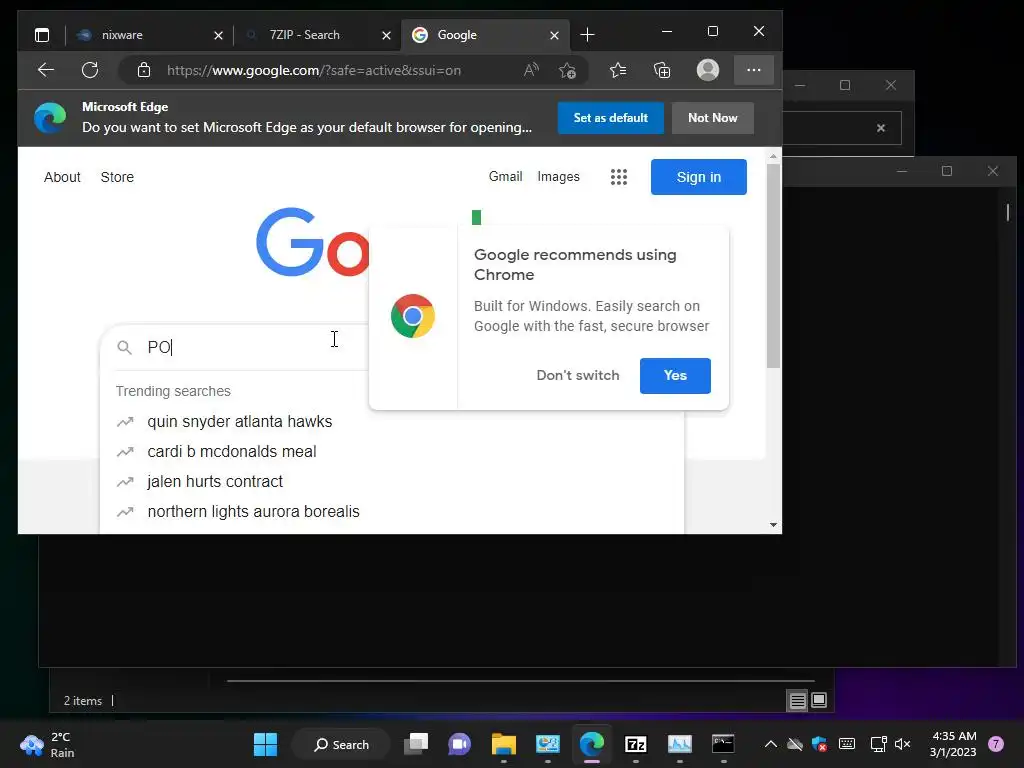Click Set as default in Edge banner
The width and height of the screenshot is (1024, 768).
(611, 118)
